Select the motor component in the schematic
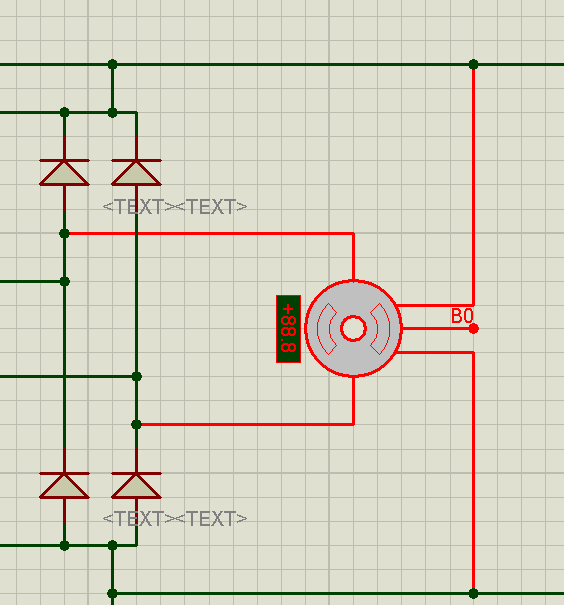This screenshot has width=565, height=605. 353,328
